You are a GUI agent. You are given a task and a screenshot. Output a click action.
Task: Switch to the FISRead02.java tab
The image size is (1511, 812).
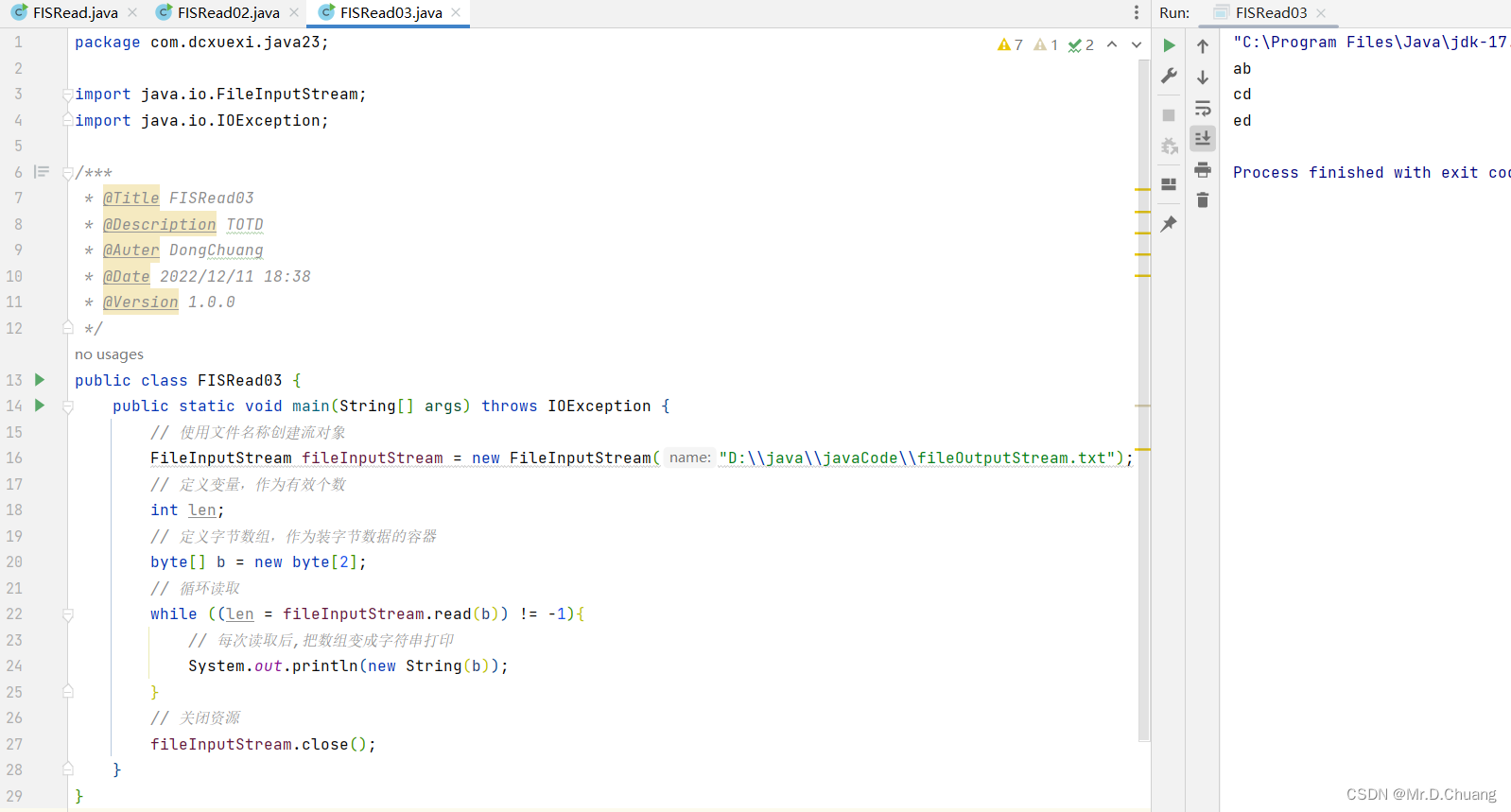point(229,12)
